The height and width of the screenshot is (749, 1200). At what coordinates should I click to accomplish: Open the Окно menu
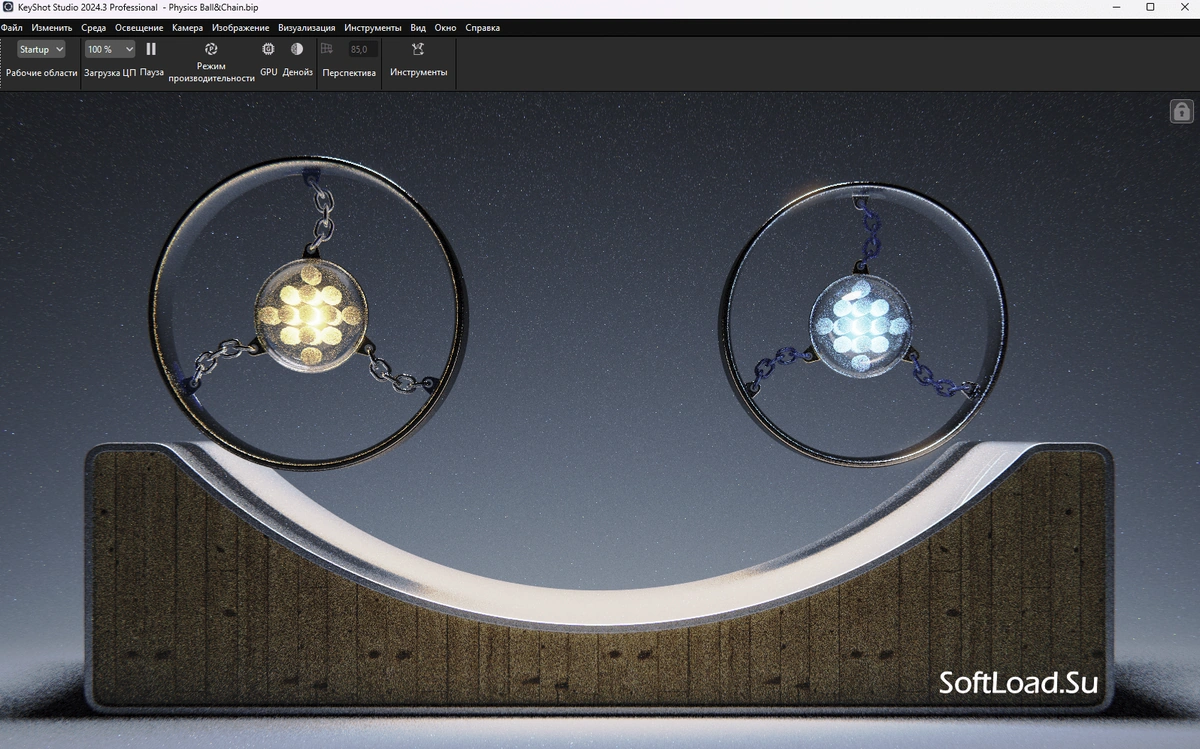click(x=445, y=28)
